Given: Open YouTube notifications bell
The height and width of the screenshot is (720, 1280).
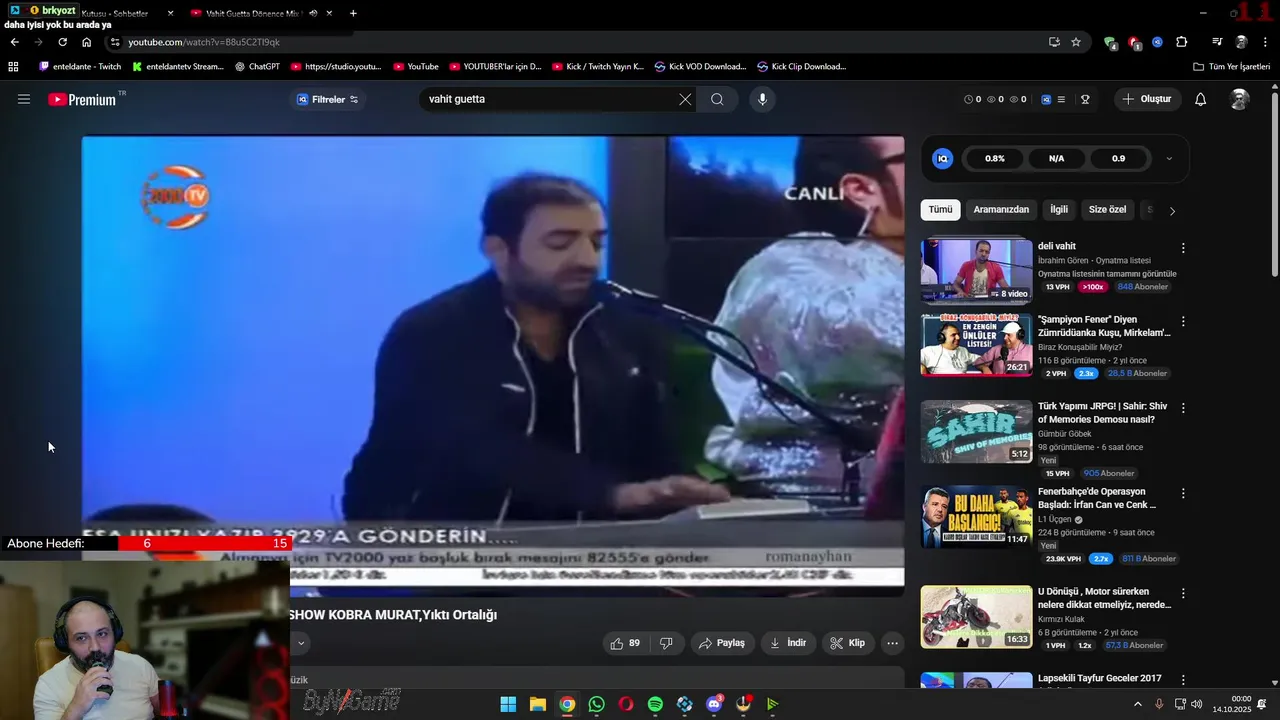Looking at the screenshot, I should pyautogui.click(x=1201, y=99).
